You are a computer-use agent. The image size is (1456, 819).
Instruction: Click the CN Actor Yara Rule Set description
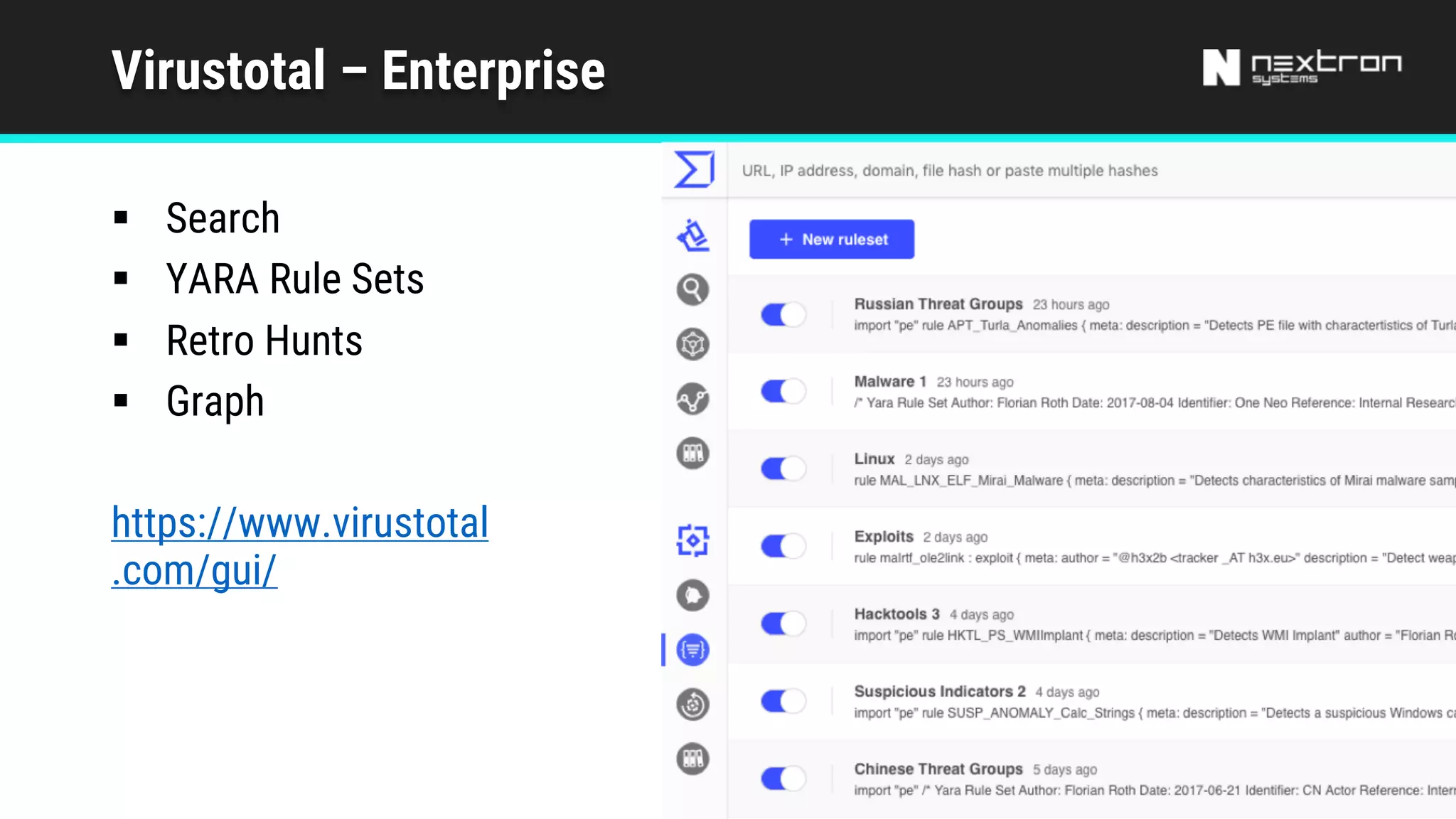[x=1155, y=791]
